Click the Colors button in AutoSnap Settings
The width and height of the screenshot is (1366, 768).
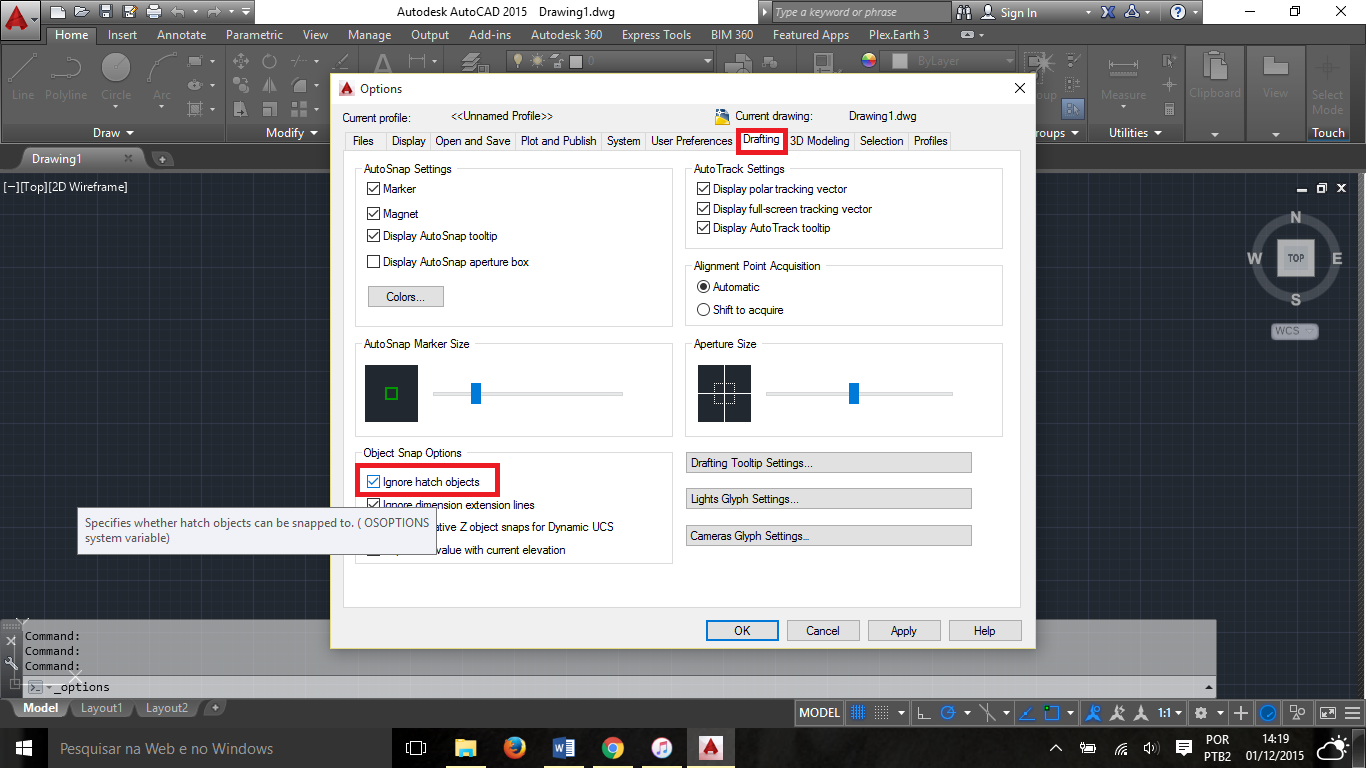405,296
